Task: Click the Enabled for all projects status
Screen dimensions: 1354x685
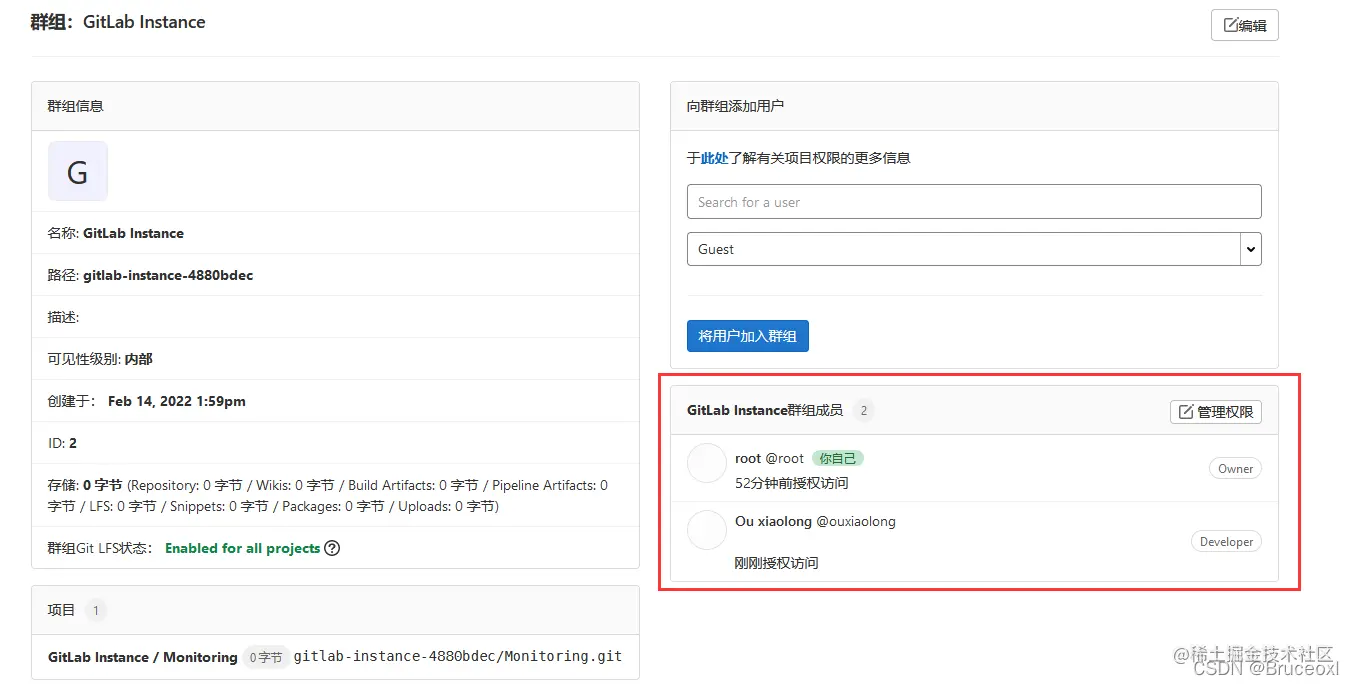Action: coord(242,548)
